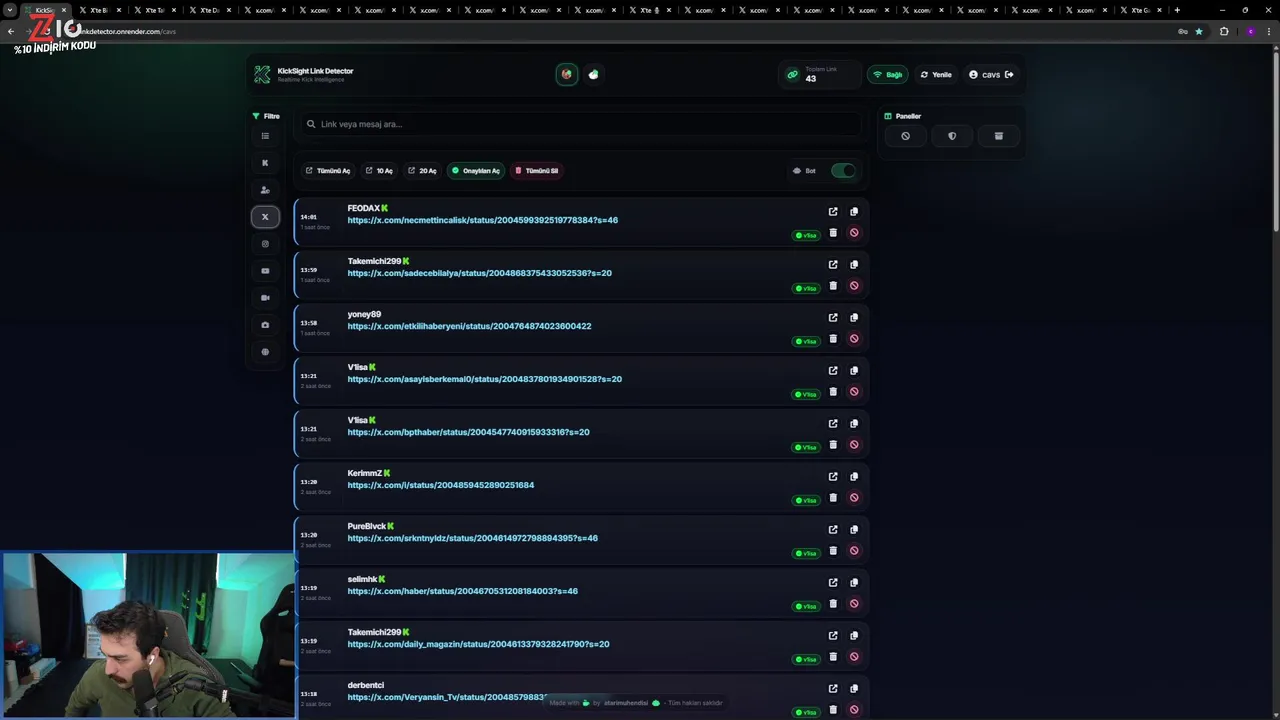Click the search field 'Link veya mesaj ara...'
This screenshot has width=1280, height=720.
(x=583, y=124)
